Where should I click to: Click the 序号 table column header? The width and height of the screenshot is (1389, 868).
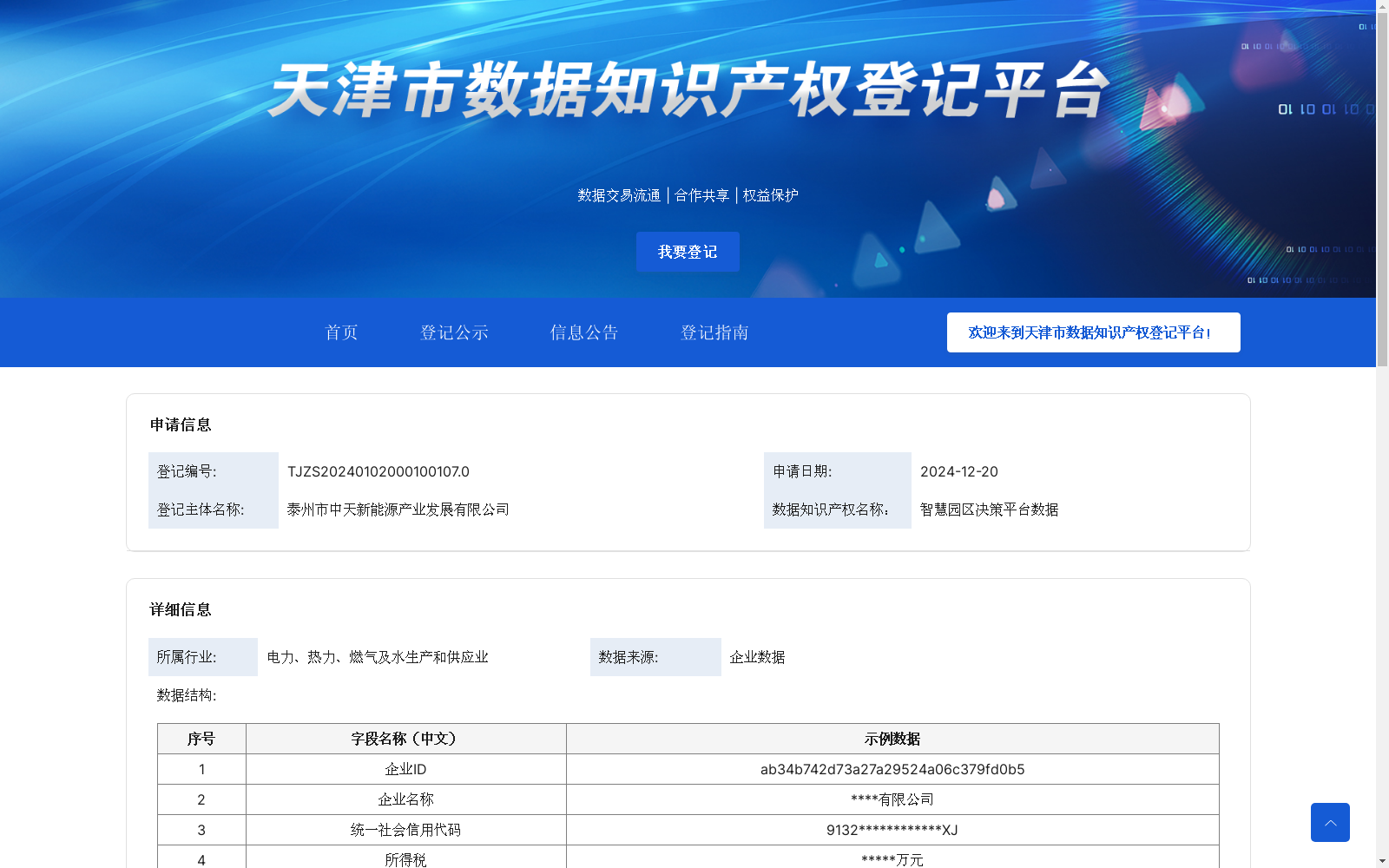click(201, 739)
